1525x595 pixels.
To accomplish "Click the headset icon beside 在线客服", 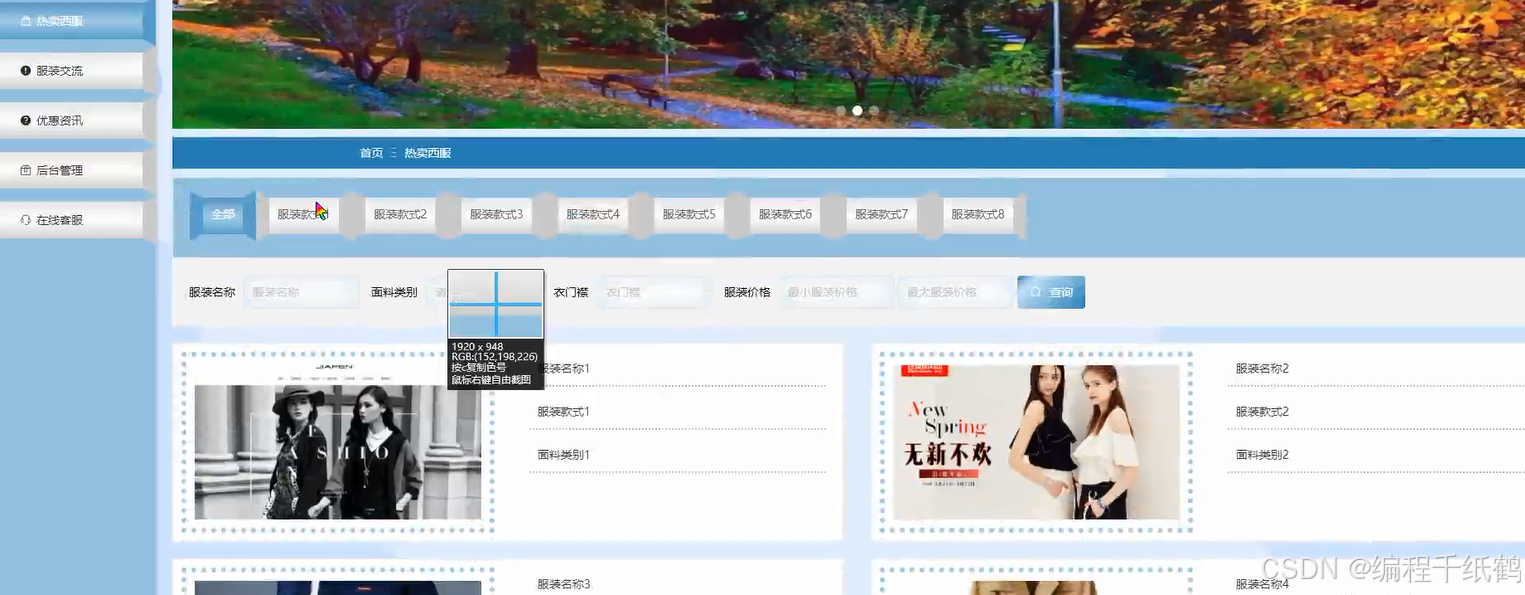I will click(x=26, y=220).
